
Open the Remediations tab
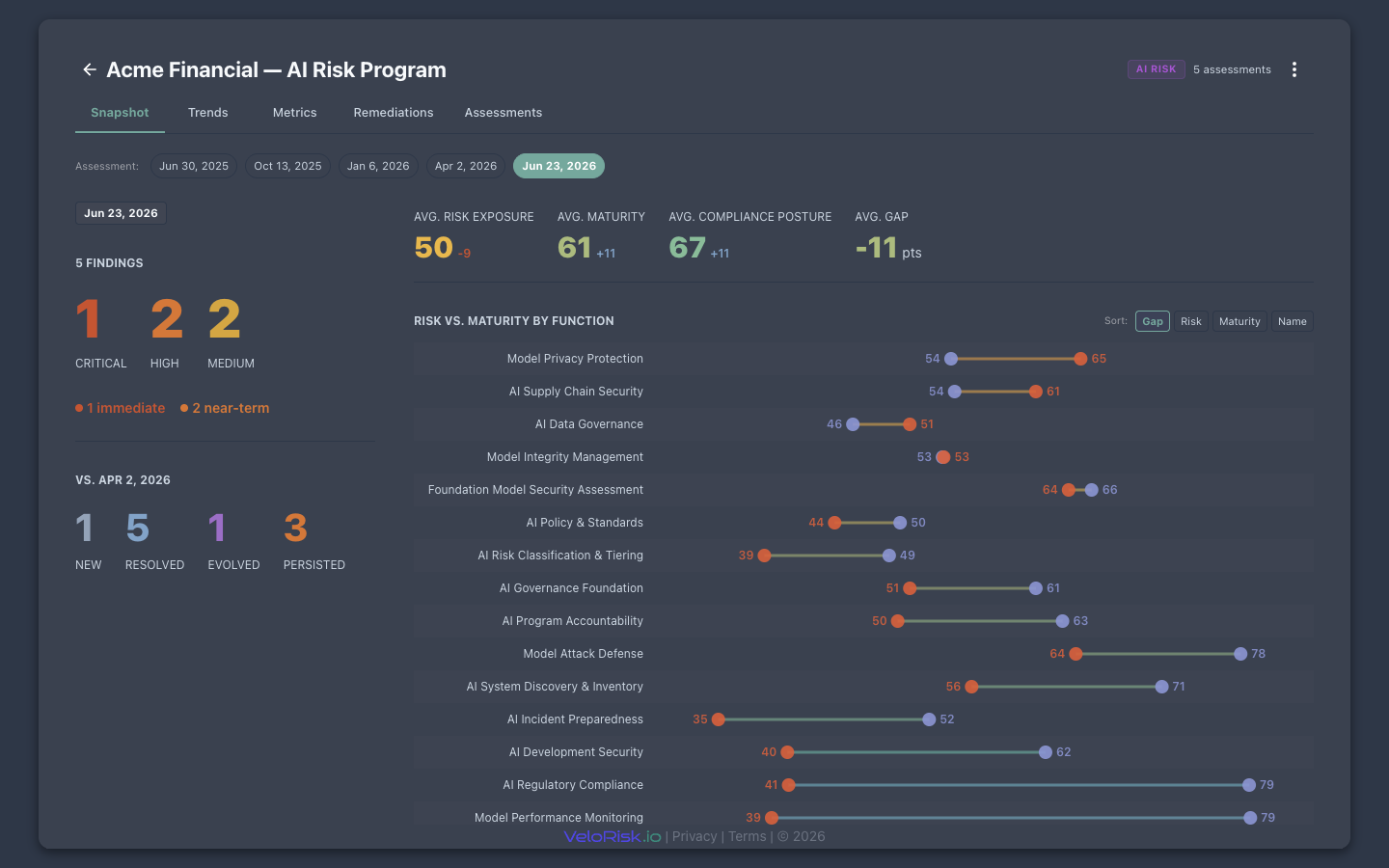[394, 113]
